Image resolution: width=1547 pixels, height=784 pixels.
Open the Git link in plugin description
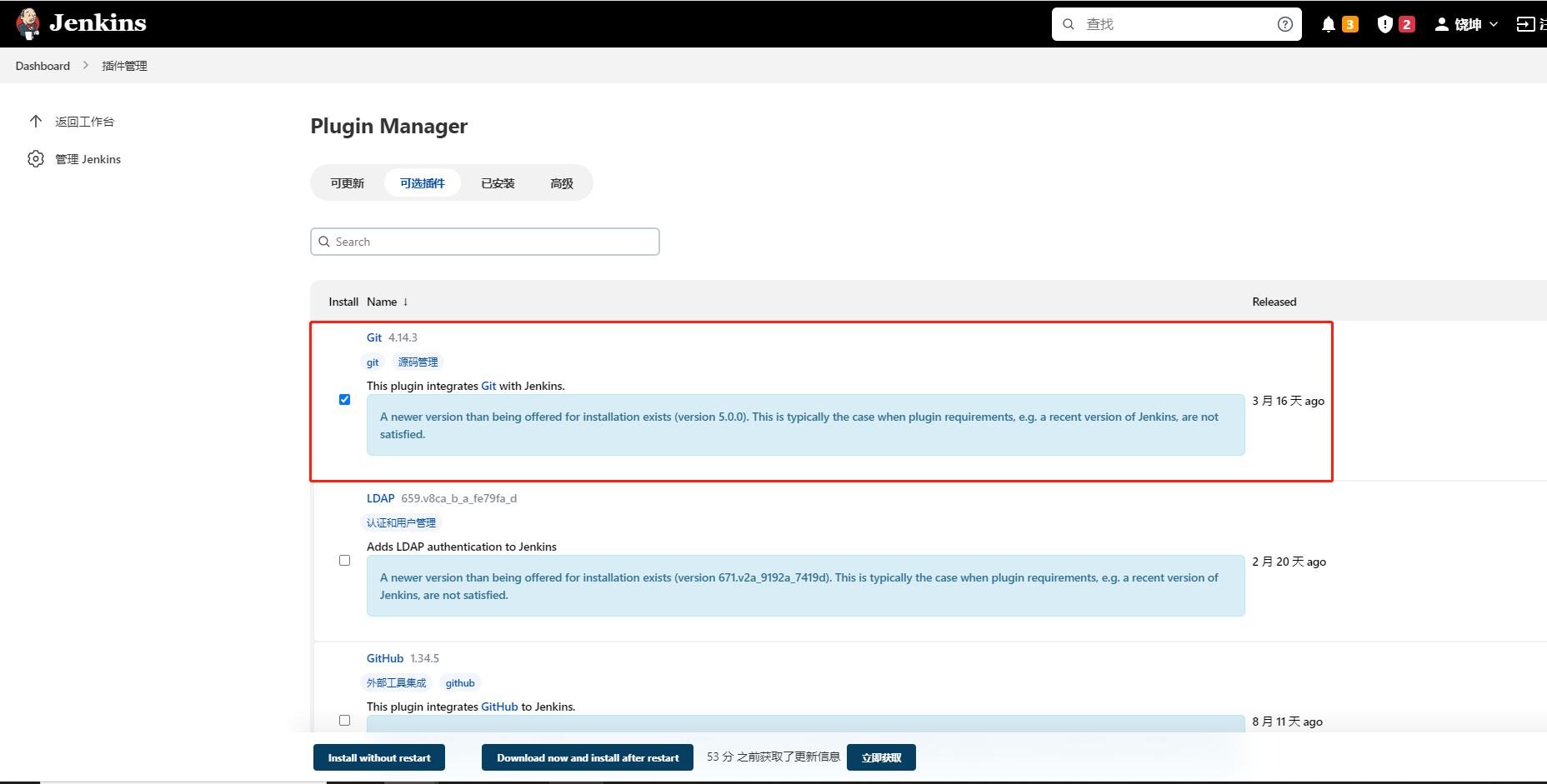coord(488,386)
